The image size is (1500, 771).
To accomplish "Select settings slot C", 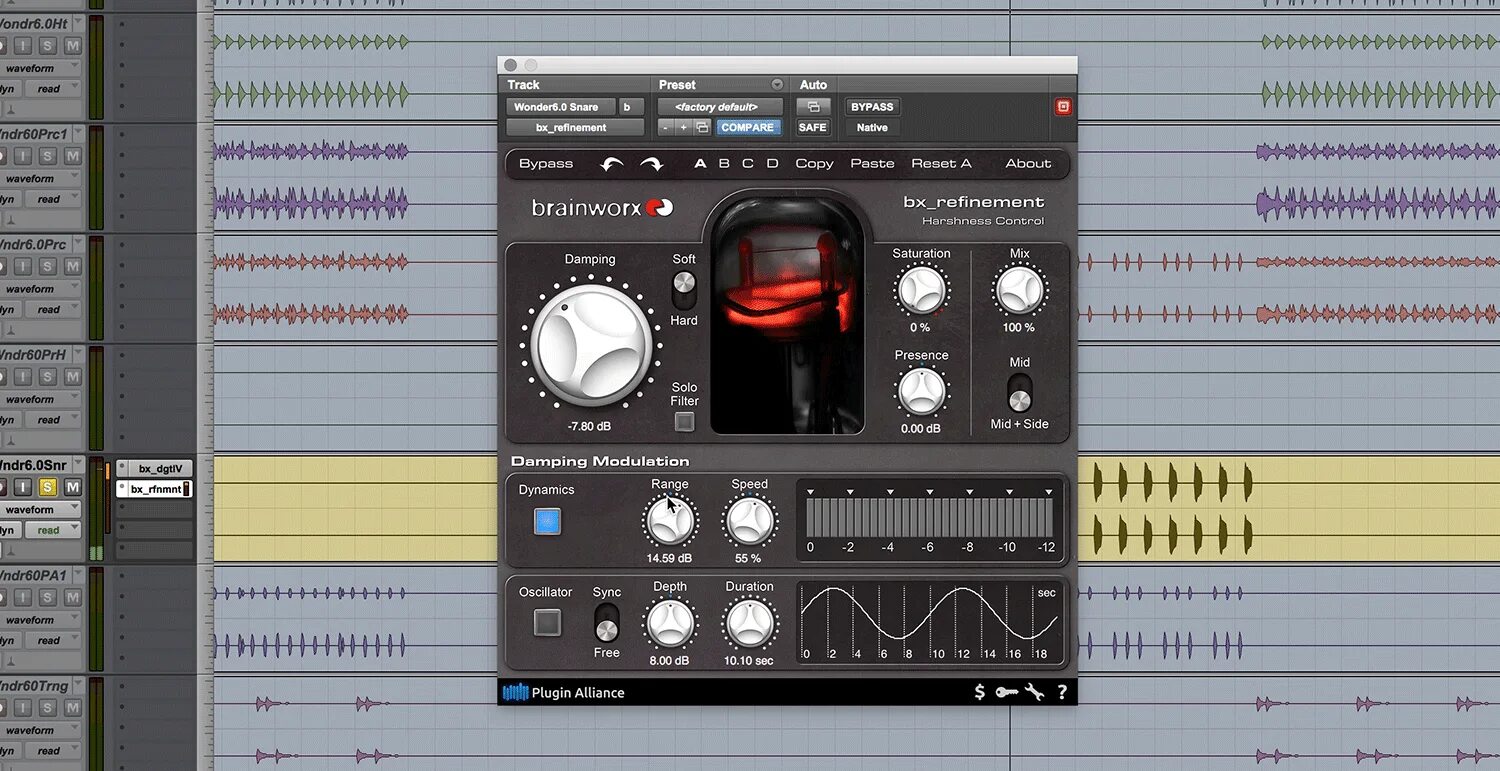I will click(748, 164).
